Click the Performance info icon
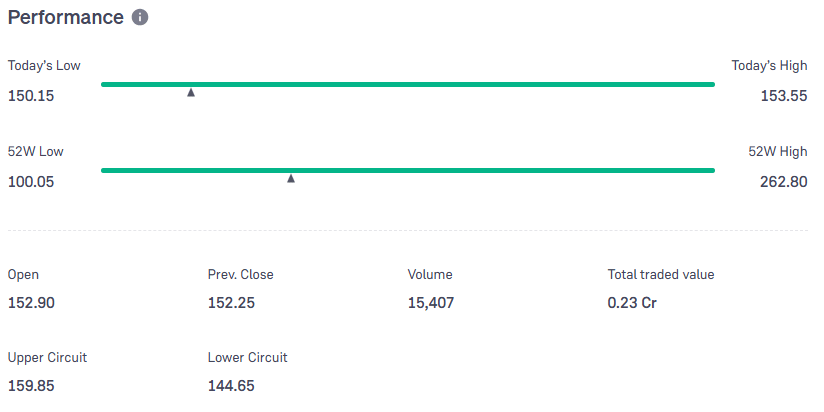This screenshot has height=412, width=824. click(x=140, y=18)
